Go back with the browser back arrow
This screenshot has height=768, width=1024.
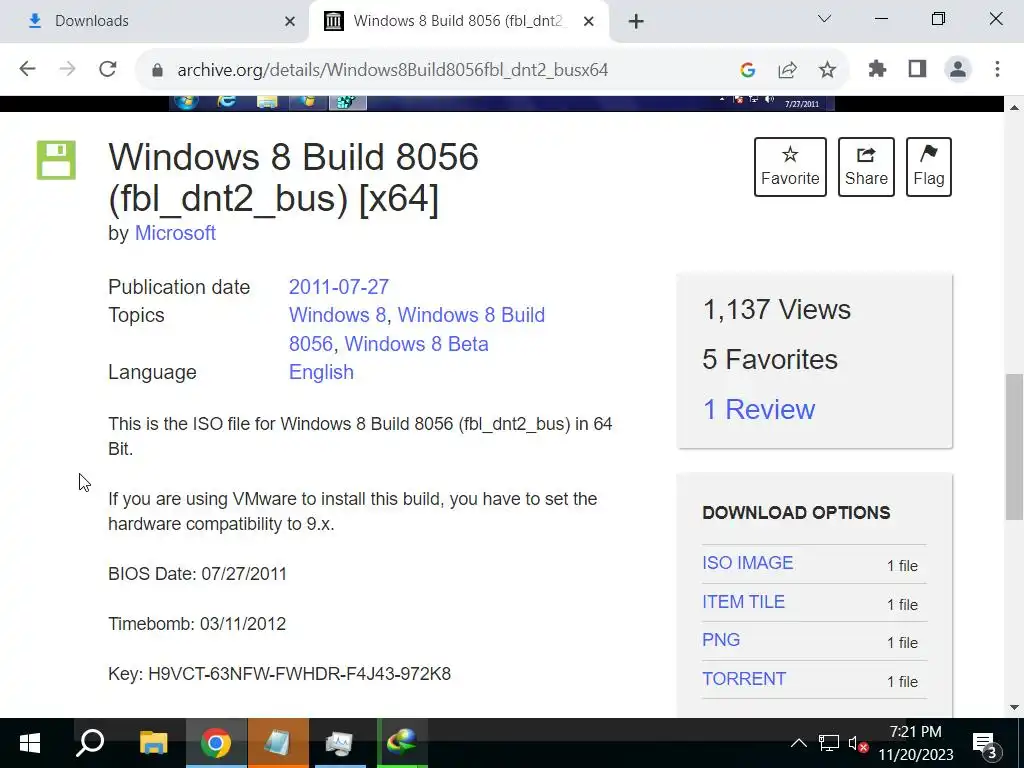pyautogui.click(x=27, y=69)
